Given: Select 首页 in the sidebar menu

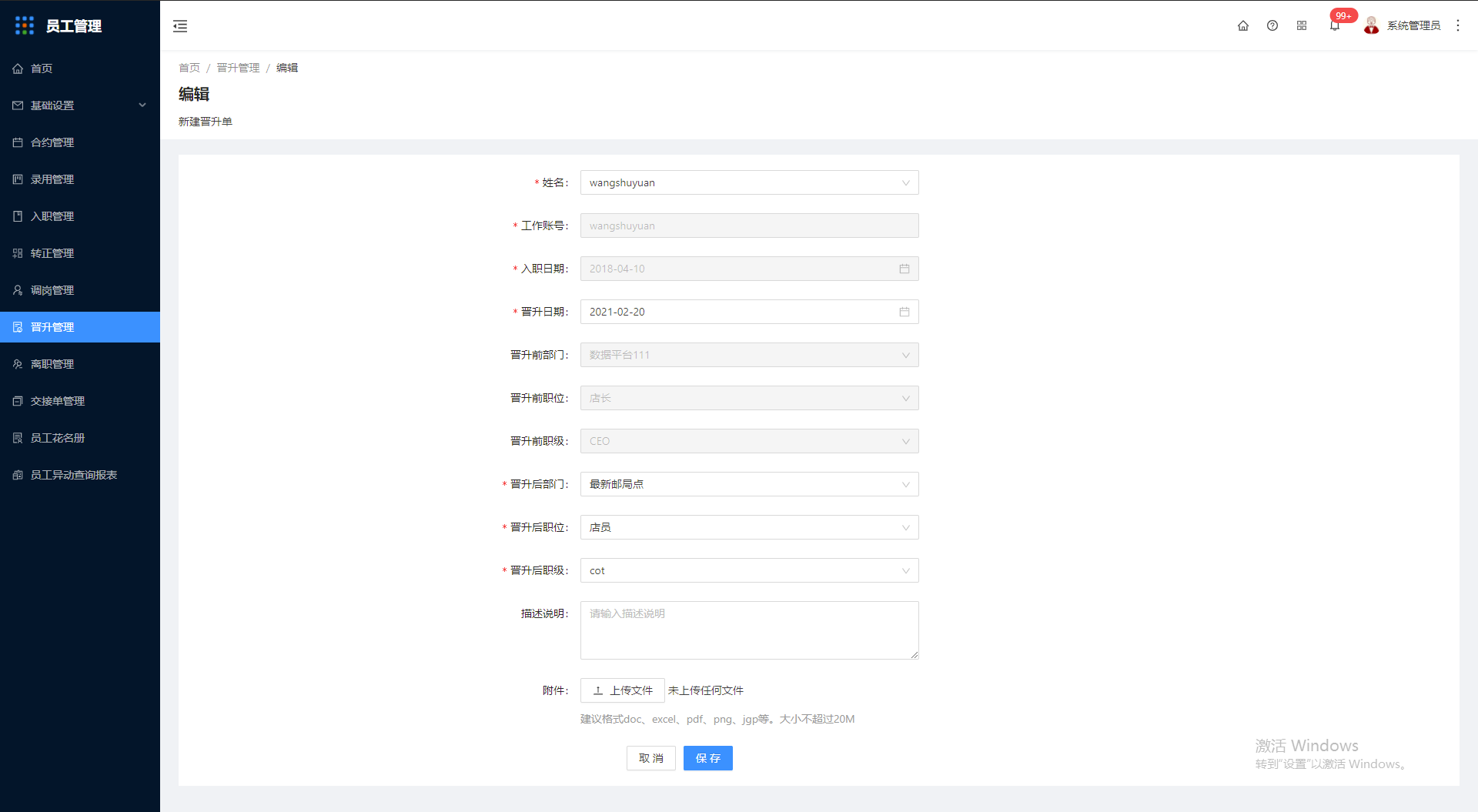Looking at the screenshot, I should pos(80,69).
